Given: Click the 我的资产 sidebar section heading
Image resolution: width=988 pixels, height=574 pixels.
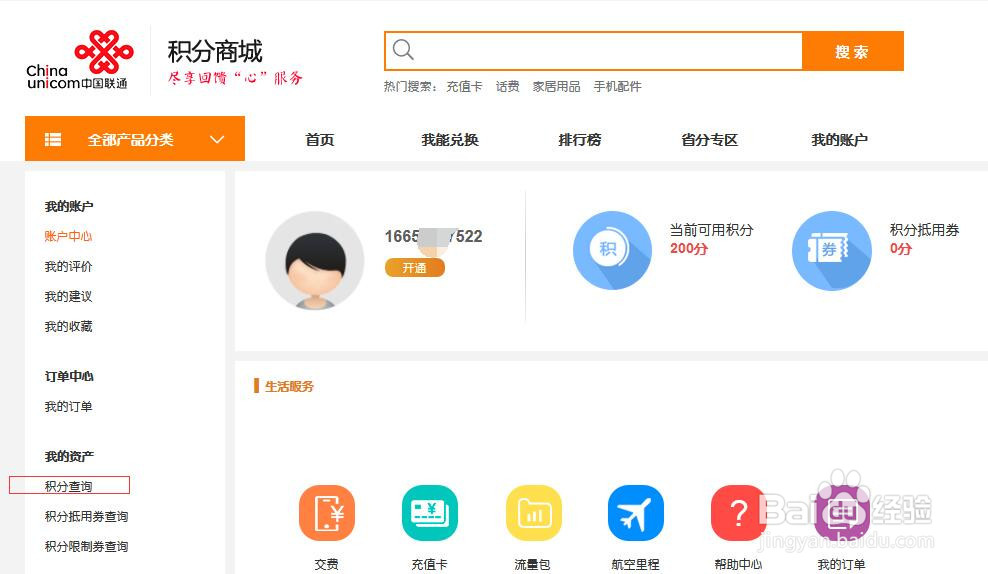Looking at the screenshot, I should [x=69, y=457].
